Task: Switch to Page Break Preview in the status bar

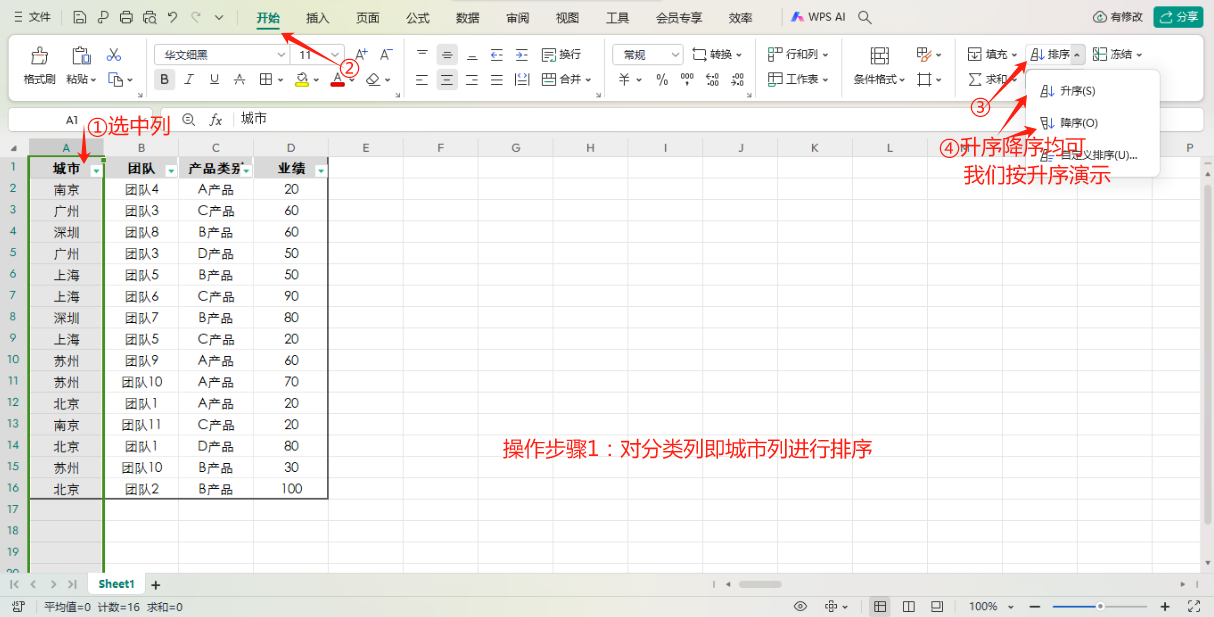Action: coord(936,606)
